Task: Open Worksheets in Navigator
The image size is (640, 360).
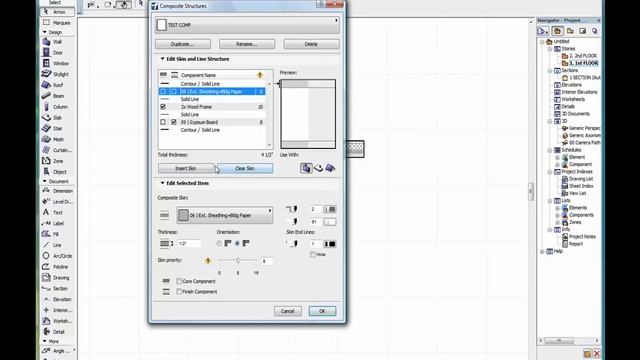Action: [569, 99]
